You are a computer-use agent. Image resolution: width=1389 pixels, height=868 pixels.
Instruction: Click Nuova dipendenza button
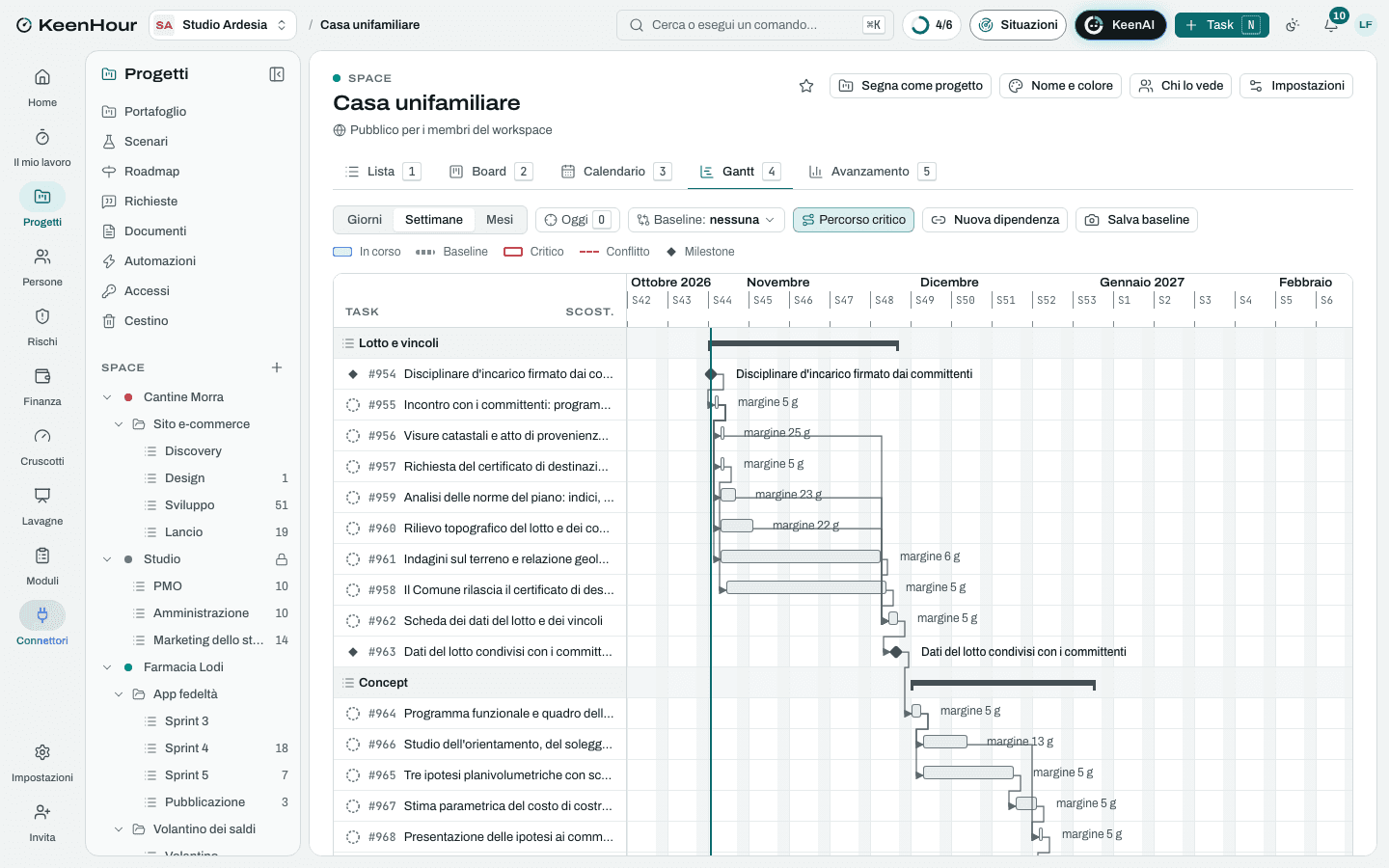[995, 220]
